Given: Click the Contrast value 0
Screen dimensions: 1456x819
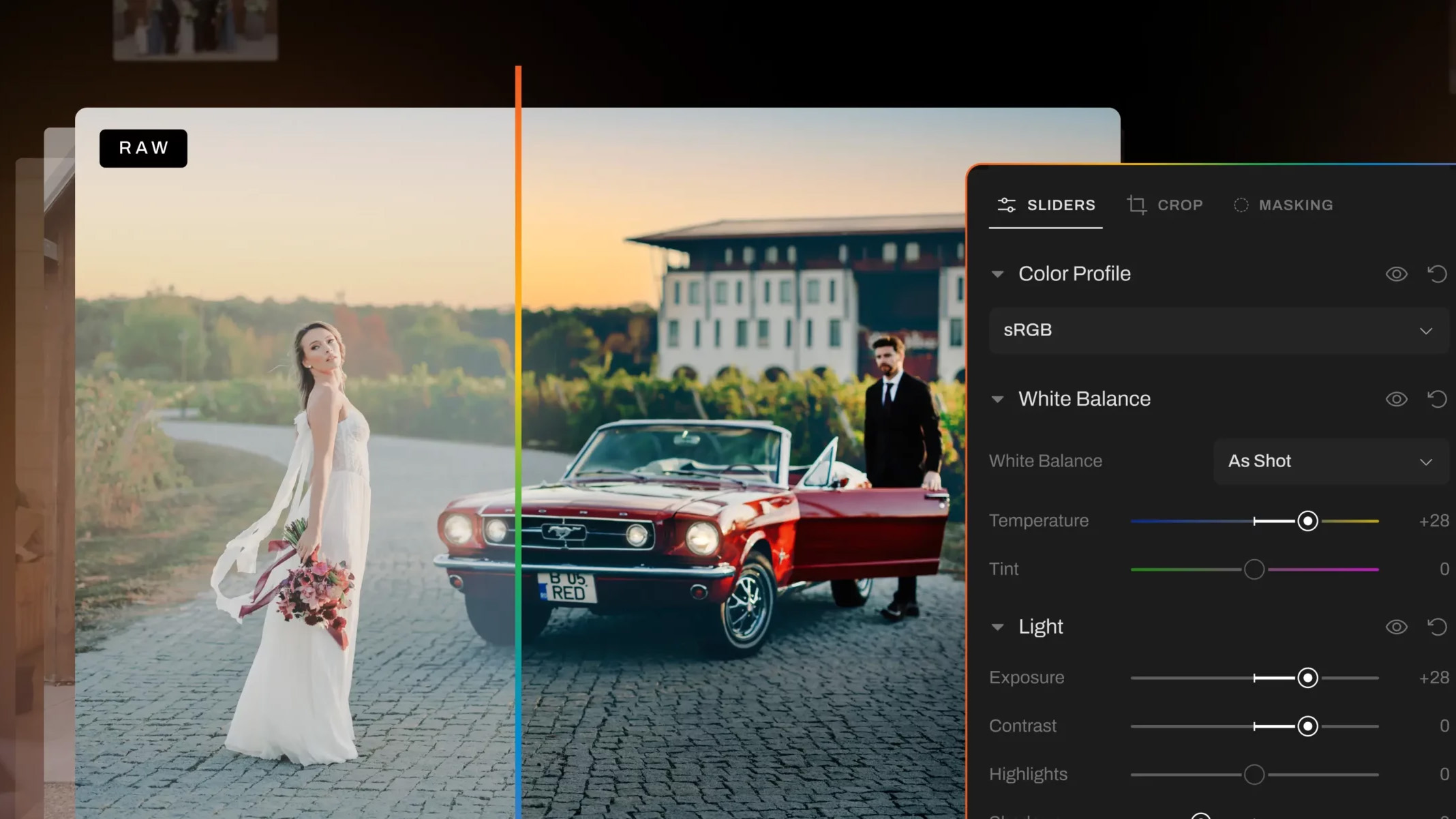Looking at the screenshot, I should coord(1444,726).
